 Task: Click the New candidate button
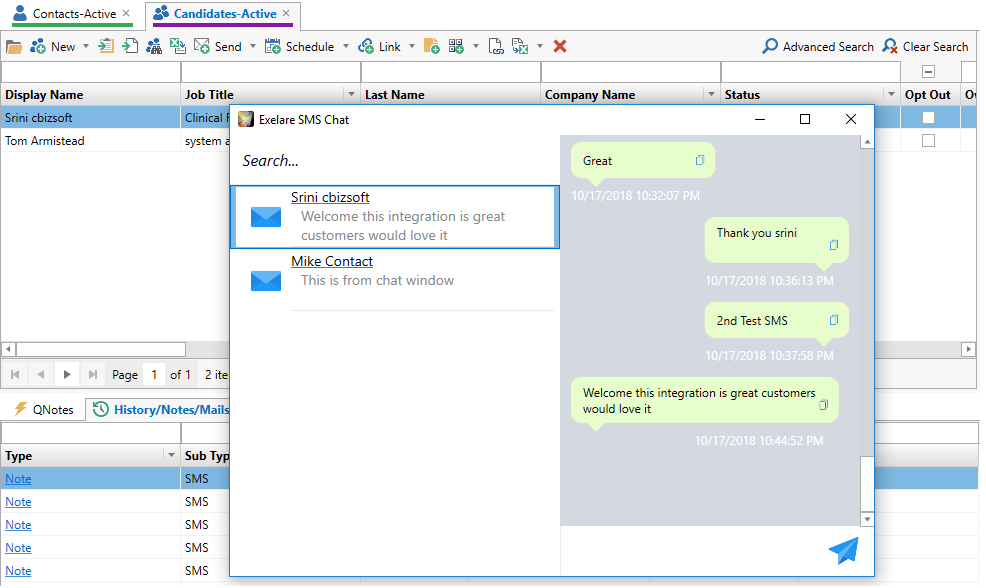pyautogui.click(x=53, y=47)
